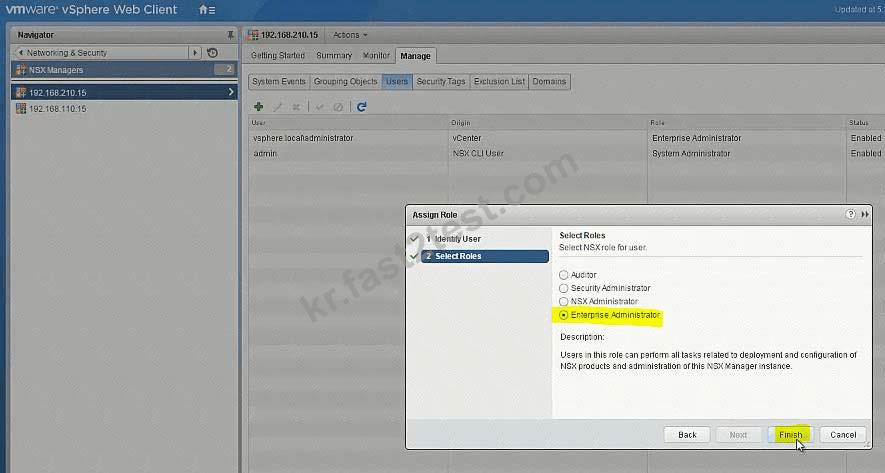Select the Enterprise Administrator role

tap(563, 315)
